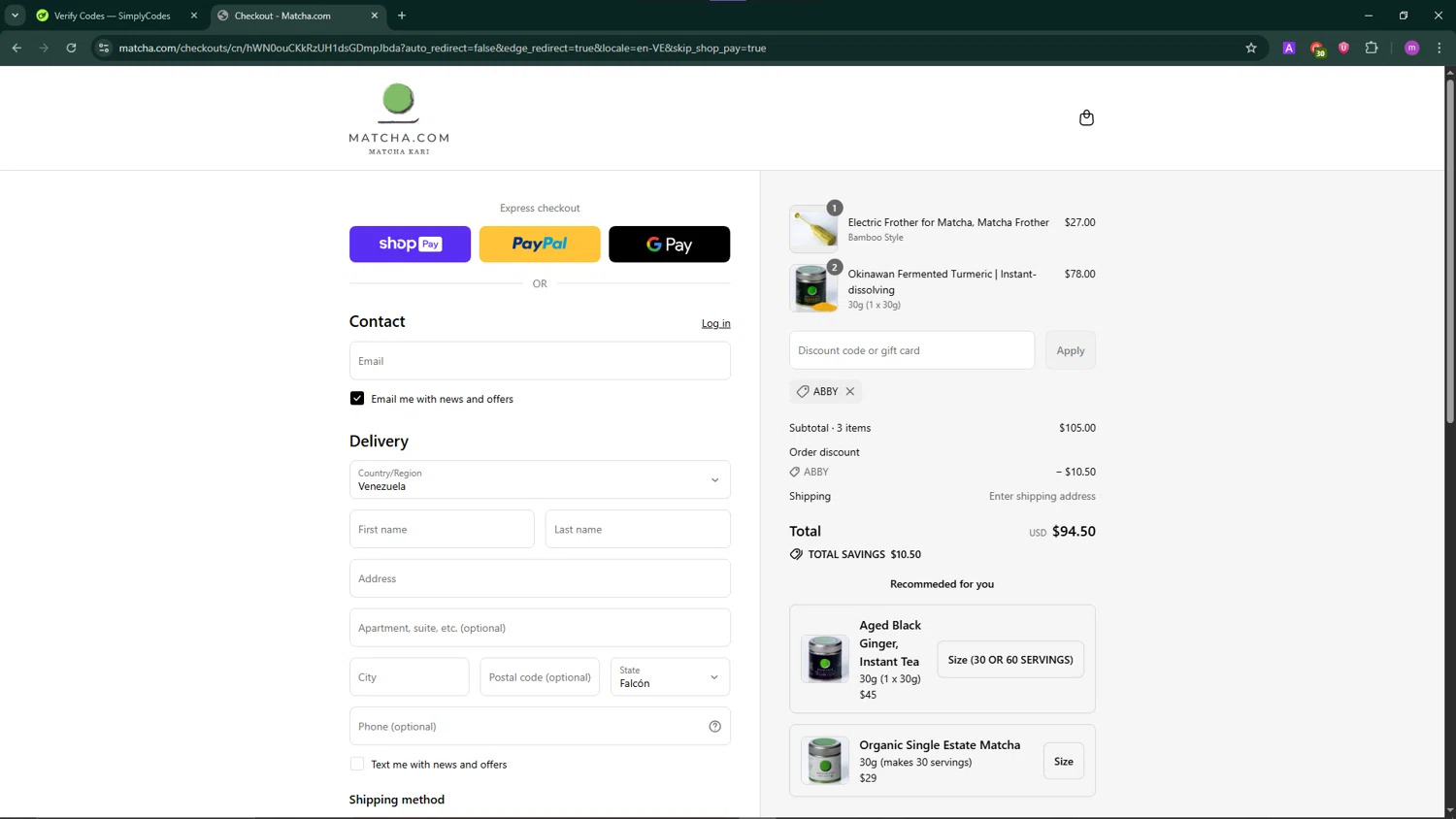Click the Apply discount button
Screen dimensions: 1456x819
click(x=1071, y=350)
